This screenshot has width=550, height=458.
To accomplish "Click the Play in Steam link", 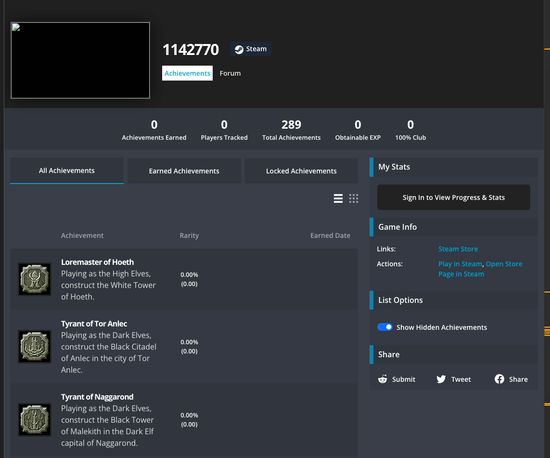I will 460,264.
